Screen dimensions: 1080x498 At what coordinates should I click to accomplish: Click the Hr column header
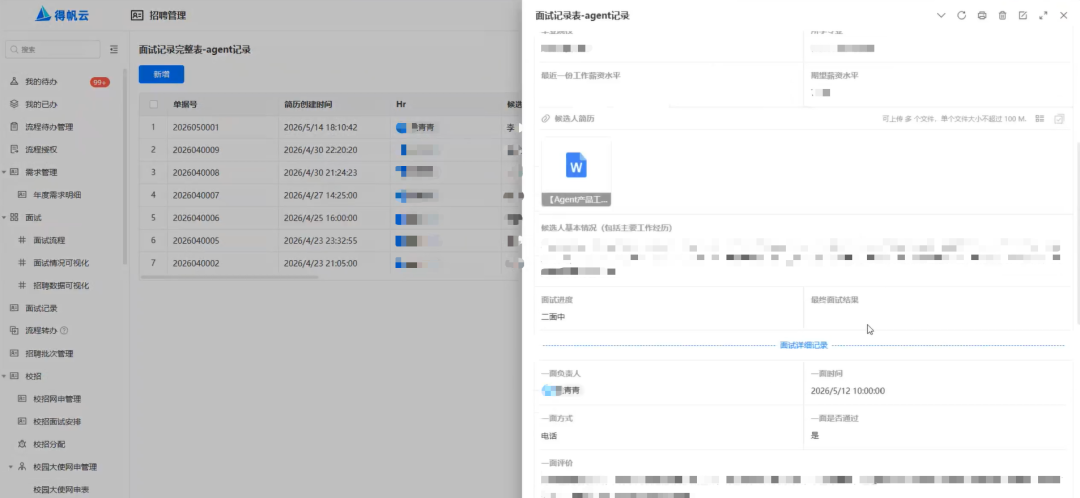pos(401,105)
